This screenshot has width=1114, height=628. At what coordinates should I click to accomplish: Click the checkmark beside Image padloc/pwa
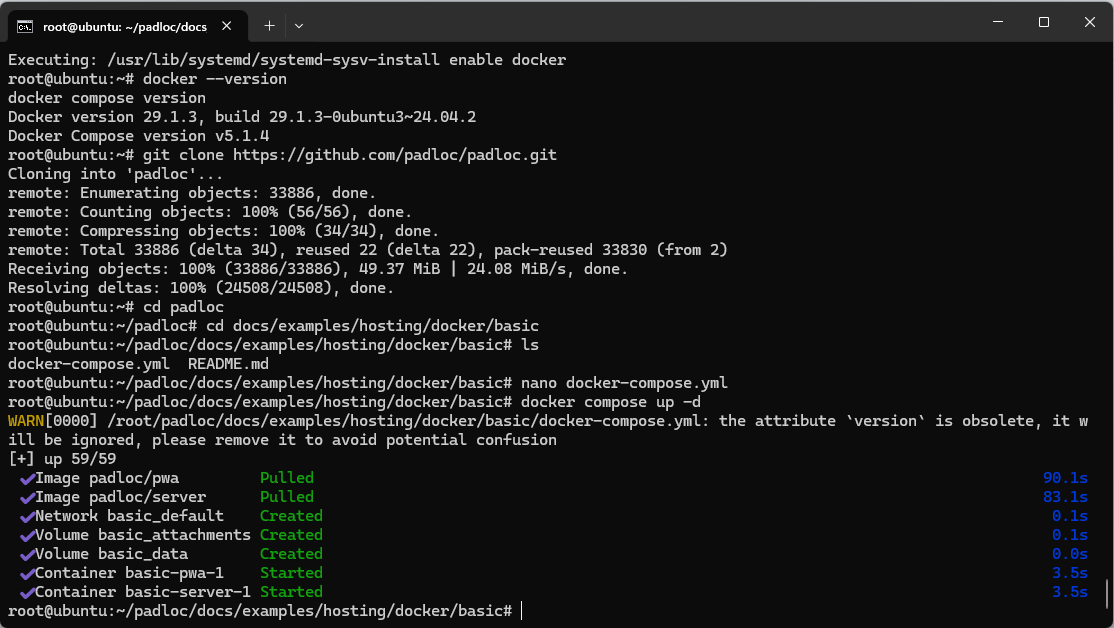coord(27,479)
